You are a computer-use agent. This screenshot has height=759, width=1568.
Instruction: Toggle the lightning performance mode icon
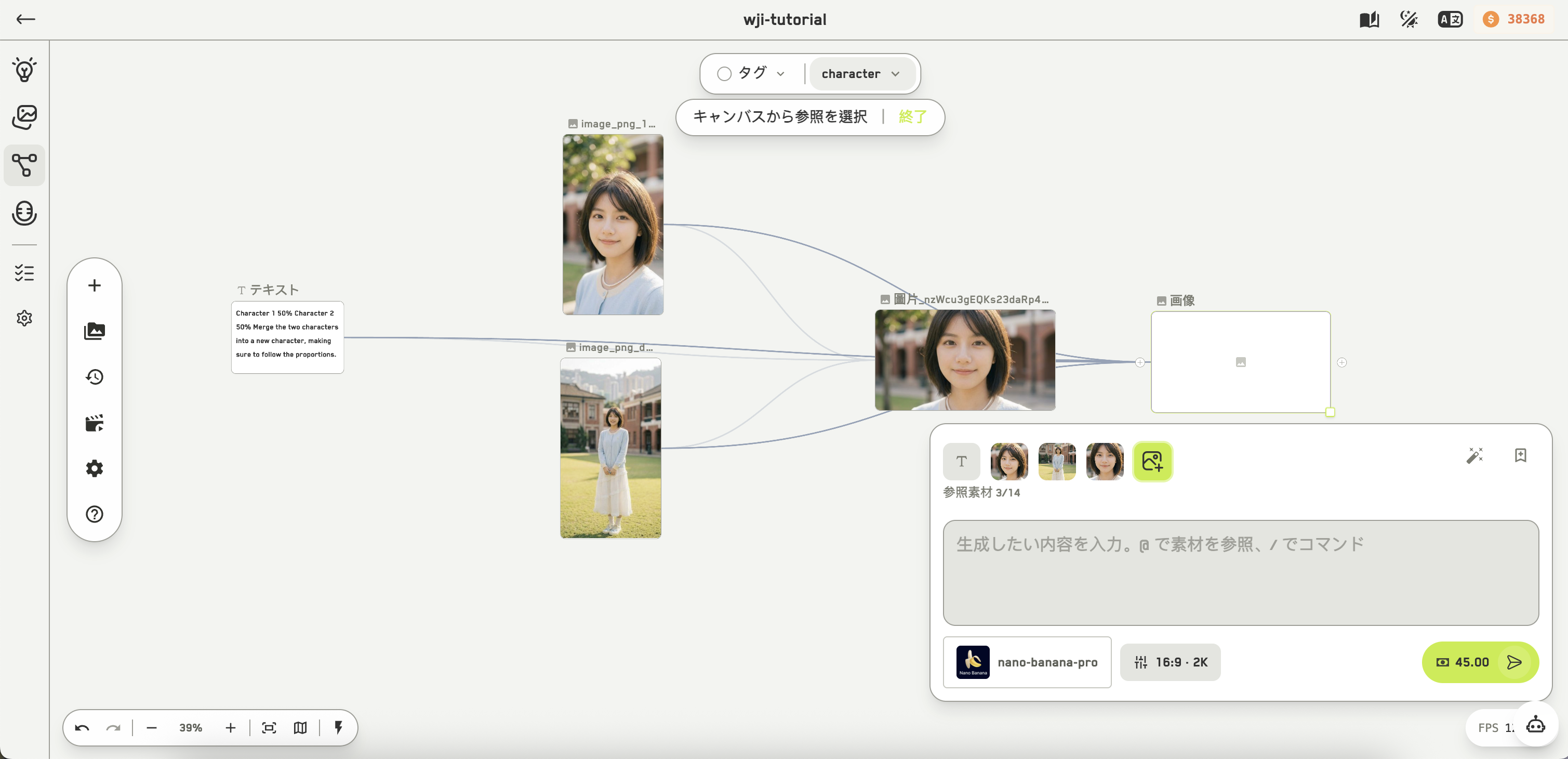338,728
